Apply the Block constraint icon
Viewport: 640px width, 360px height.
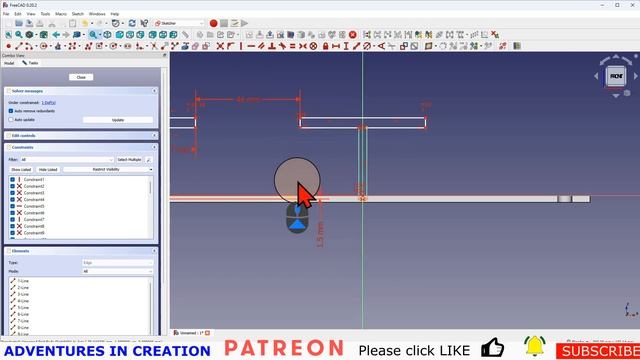click(x=313, y=46)
